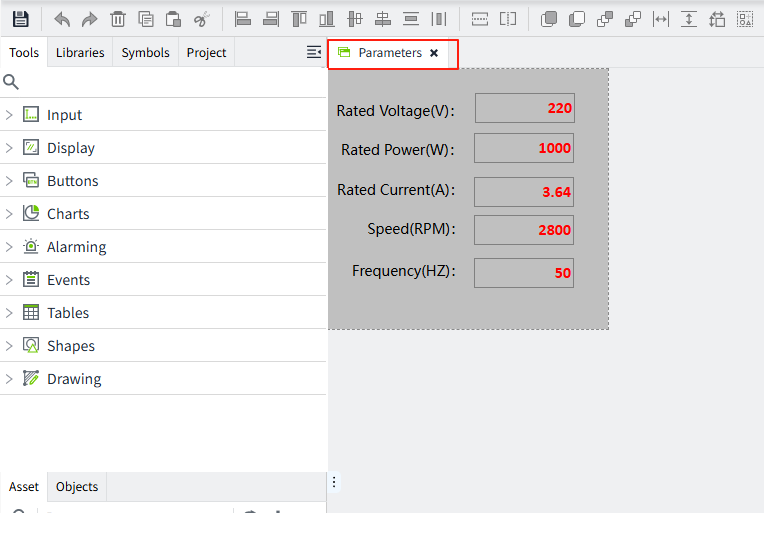The image size is (764, 545).
Task: Close the Parameters tab
Action: 434,53
